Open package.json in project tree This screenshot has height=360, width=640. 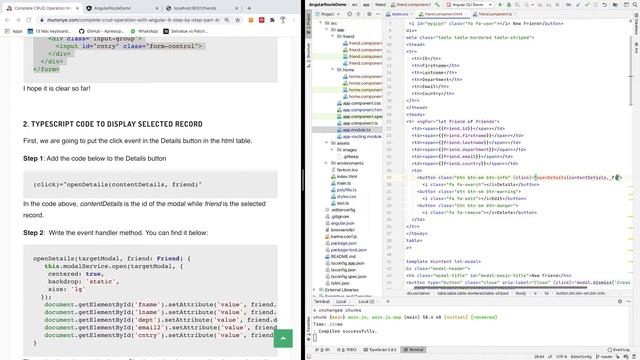click(344, 243)
